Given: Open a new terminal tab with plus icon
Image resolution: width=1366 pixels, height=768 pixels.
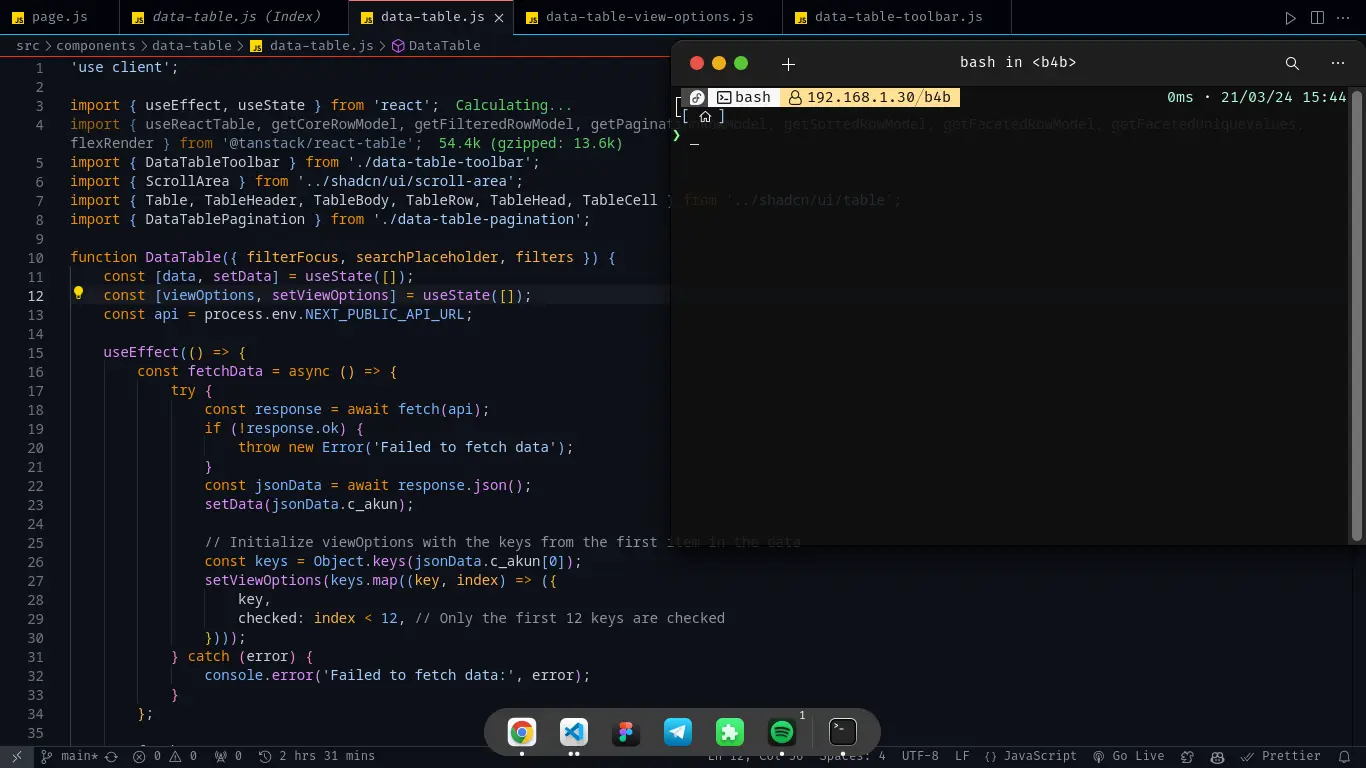Looking at the screenshot, I should (788, 63).
